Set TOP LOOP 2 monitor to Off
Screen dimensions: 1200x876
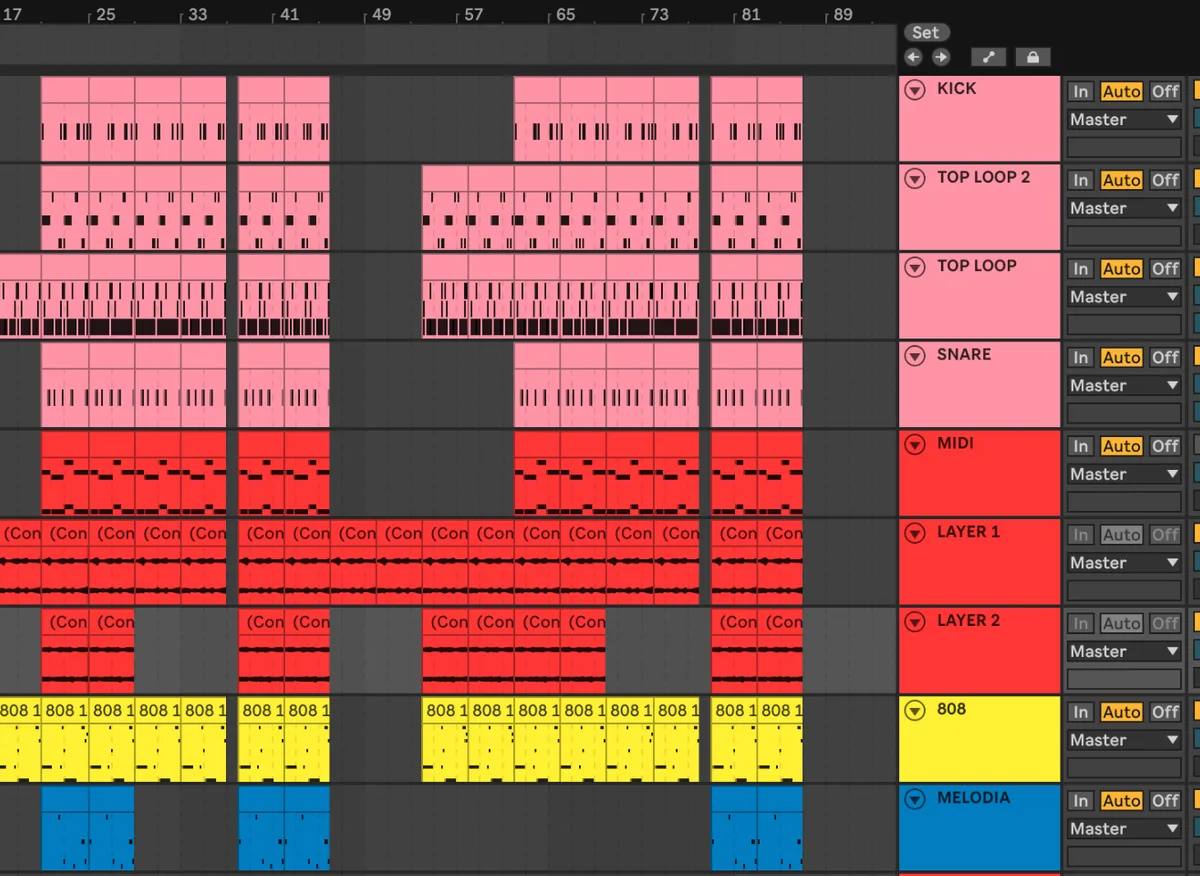(1165, 180)
